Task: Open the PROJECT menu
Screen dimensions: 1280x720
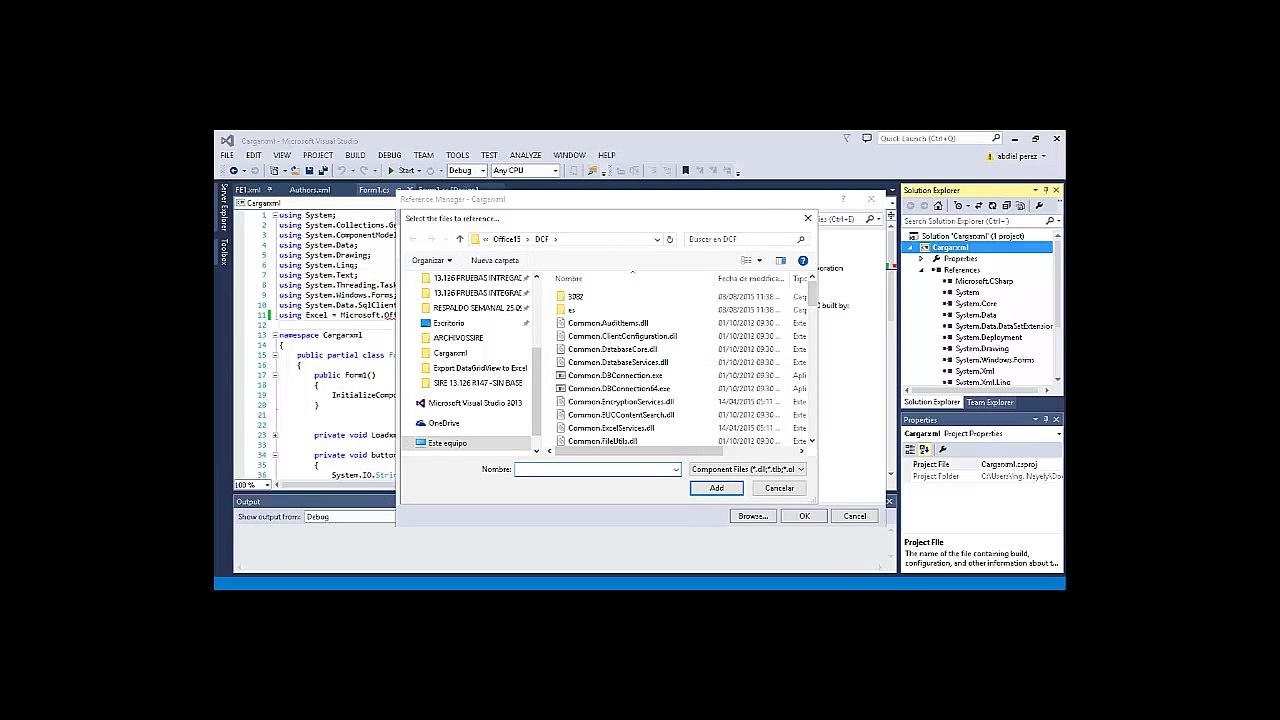Action: [x=318, y=155]
